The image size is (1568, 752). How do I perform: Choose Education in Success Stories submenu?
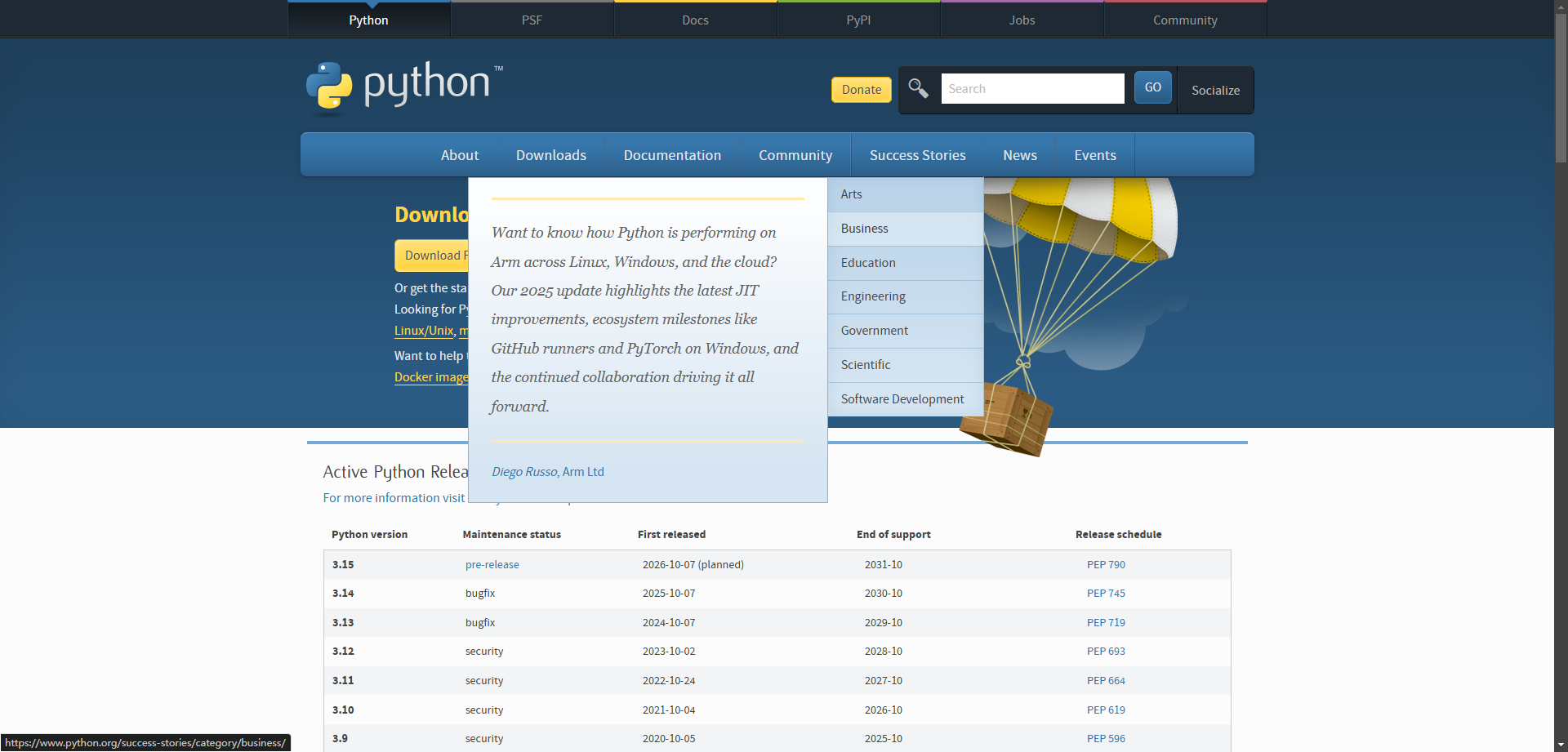906,263
